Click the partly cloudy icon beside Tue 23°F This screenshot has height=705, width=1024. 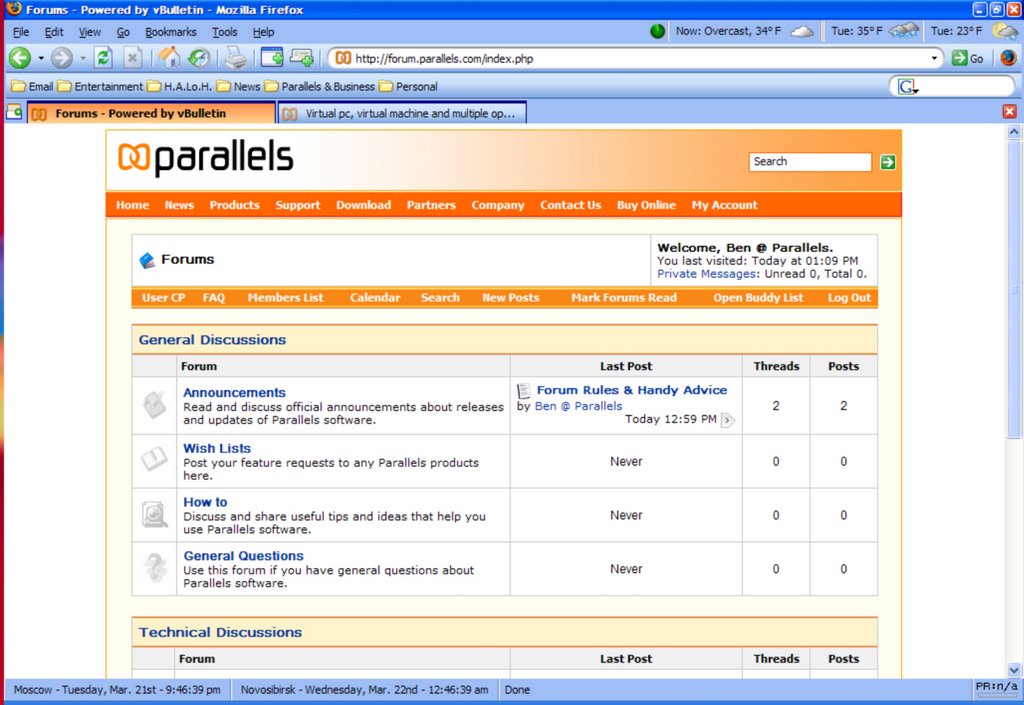tap(1004, 31)
